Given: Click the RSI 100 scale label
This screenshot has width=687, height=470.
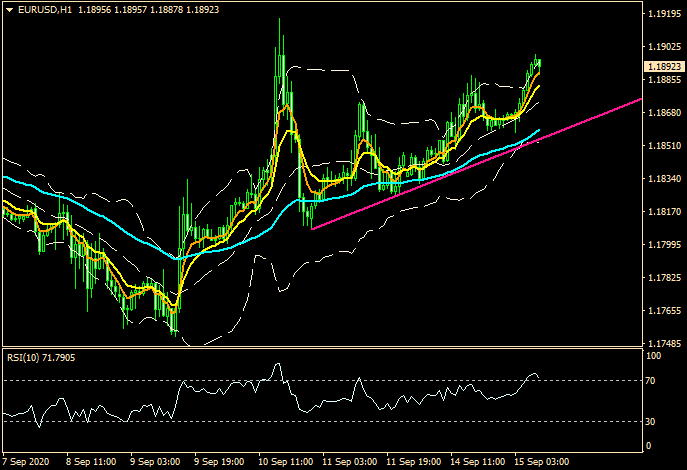Looking at the screenshot, I should coord(653,356).
